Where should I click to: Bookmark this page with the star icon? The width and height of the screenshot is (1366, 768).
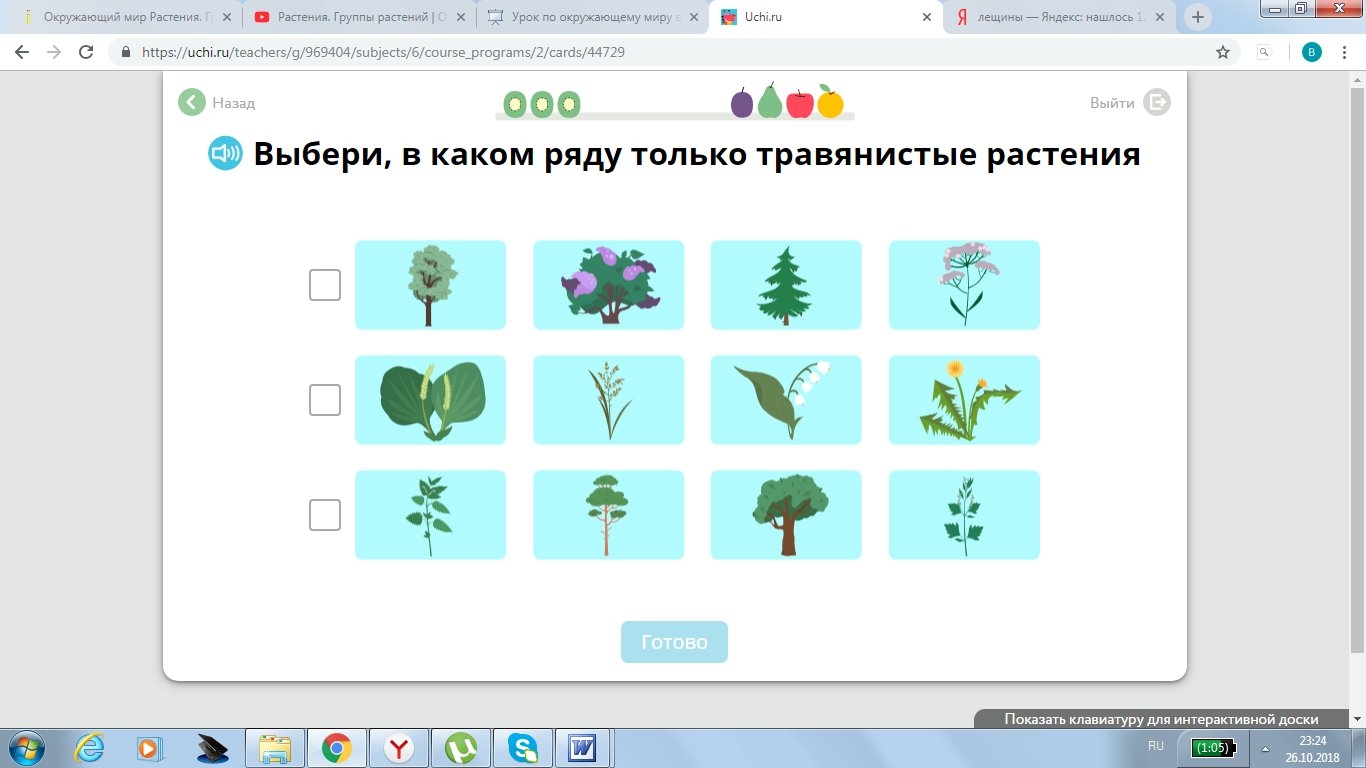point(1222,52)
